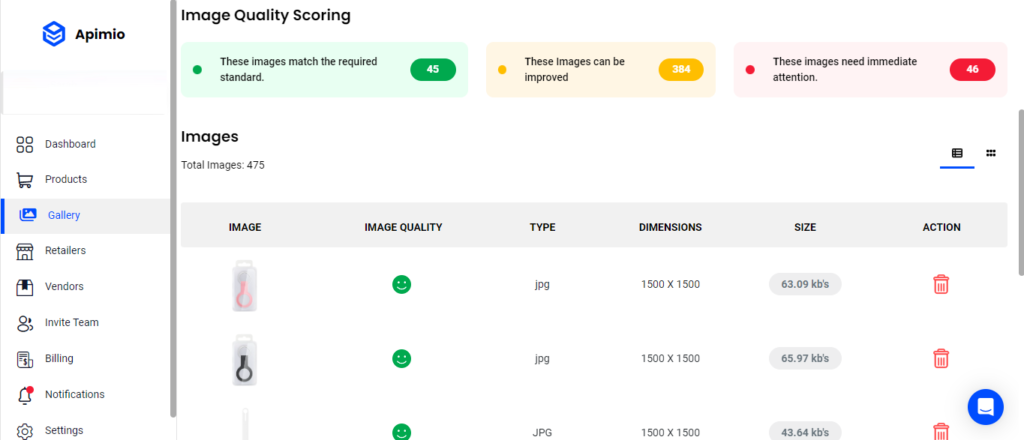Switch to grid view layout
The width and height of the screenshot is (1024, 440).
(991, 153)
